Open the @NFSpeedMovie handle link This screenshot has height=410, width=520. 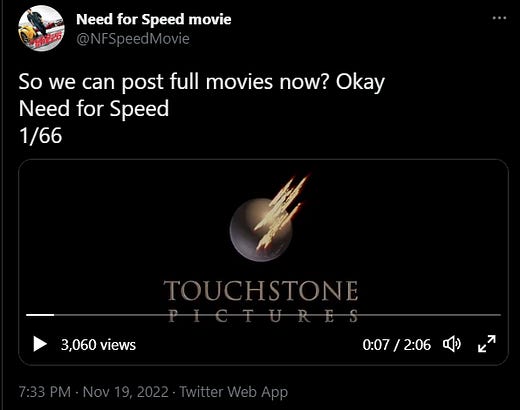pyautogui.click(x=133, y=39)
